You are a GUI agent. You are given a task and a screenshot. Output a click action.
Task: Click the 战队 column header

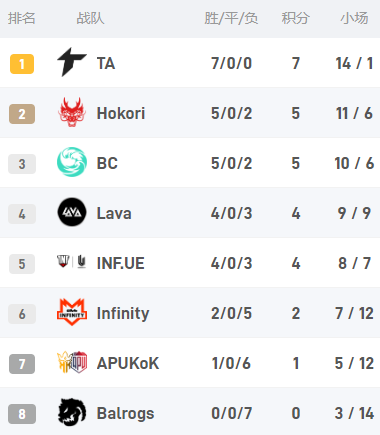[x=90, y=18]
